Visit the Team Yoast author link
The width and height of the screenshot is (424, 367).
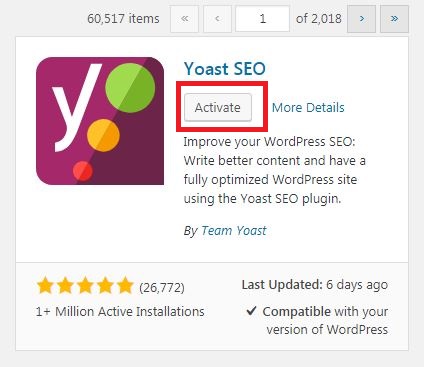coord(234,230)
